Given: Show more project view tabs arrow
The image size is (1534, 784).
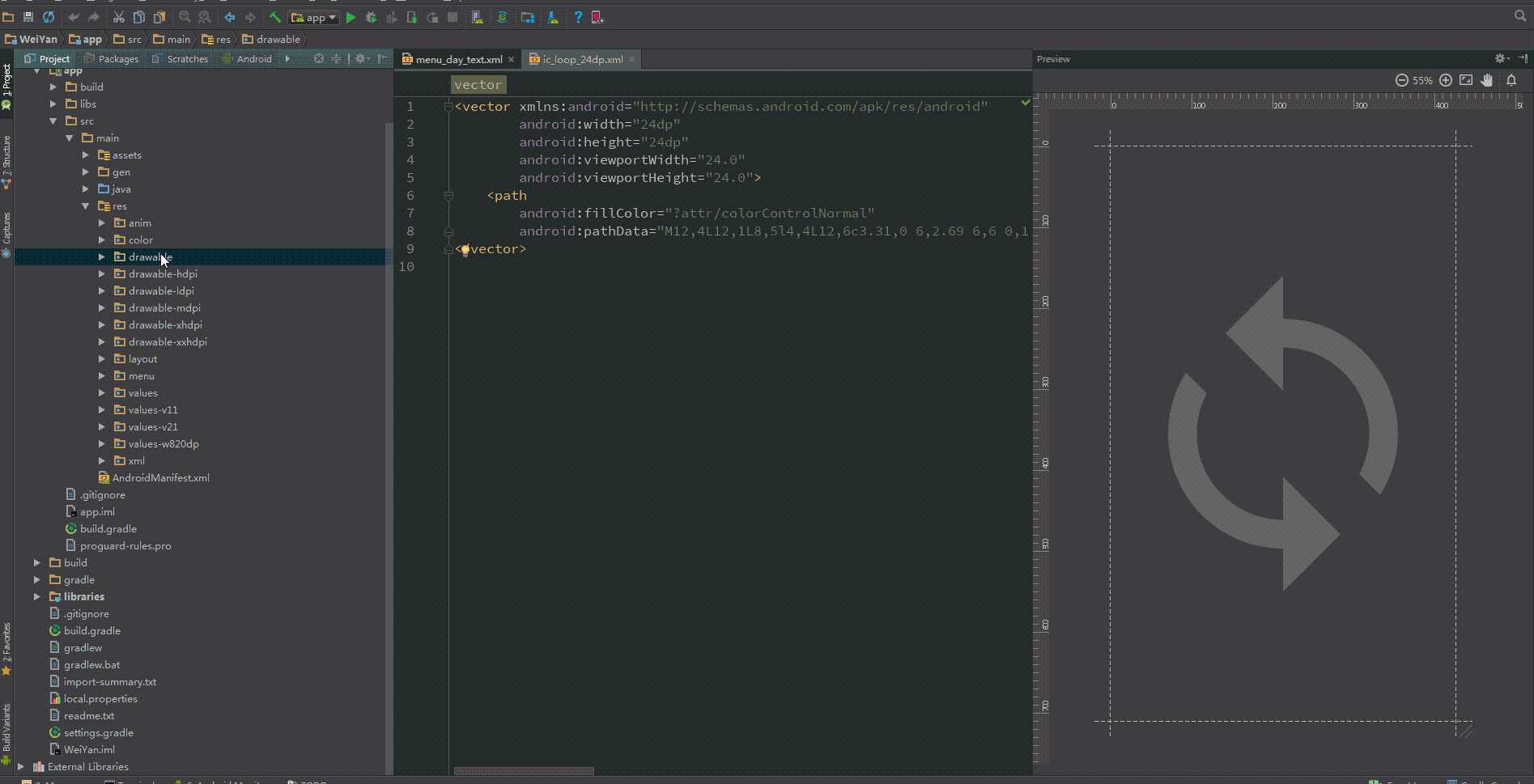Looking at the screenshot, I should tap(287, 58).
